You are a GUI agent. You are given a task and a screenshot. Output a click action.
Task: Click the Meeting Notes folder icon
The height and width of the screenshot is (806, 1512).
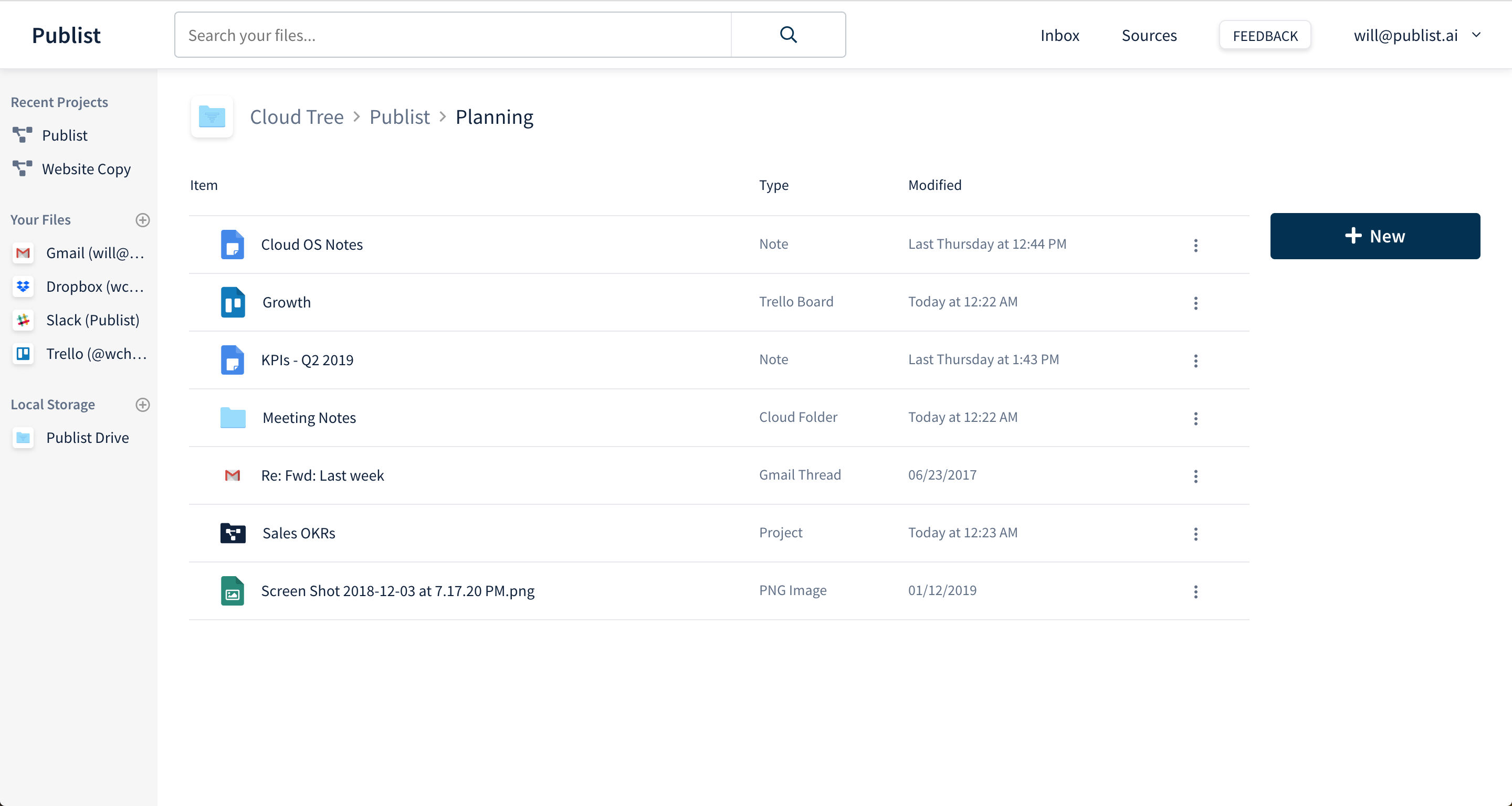click(x=233, y=418)
